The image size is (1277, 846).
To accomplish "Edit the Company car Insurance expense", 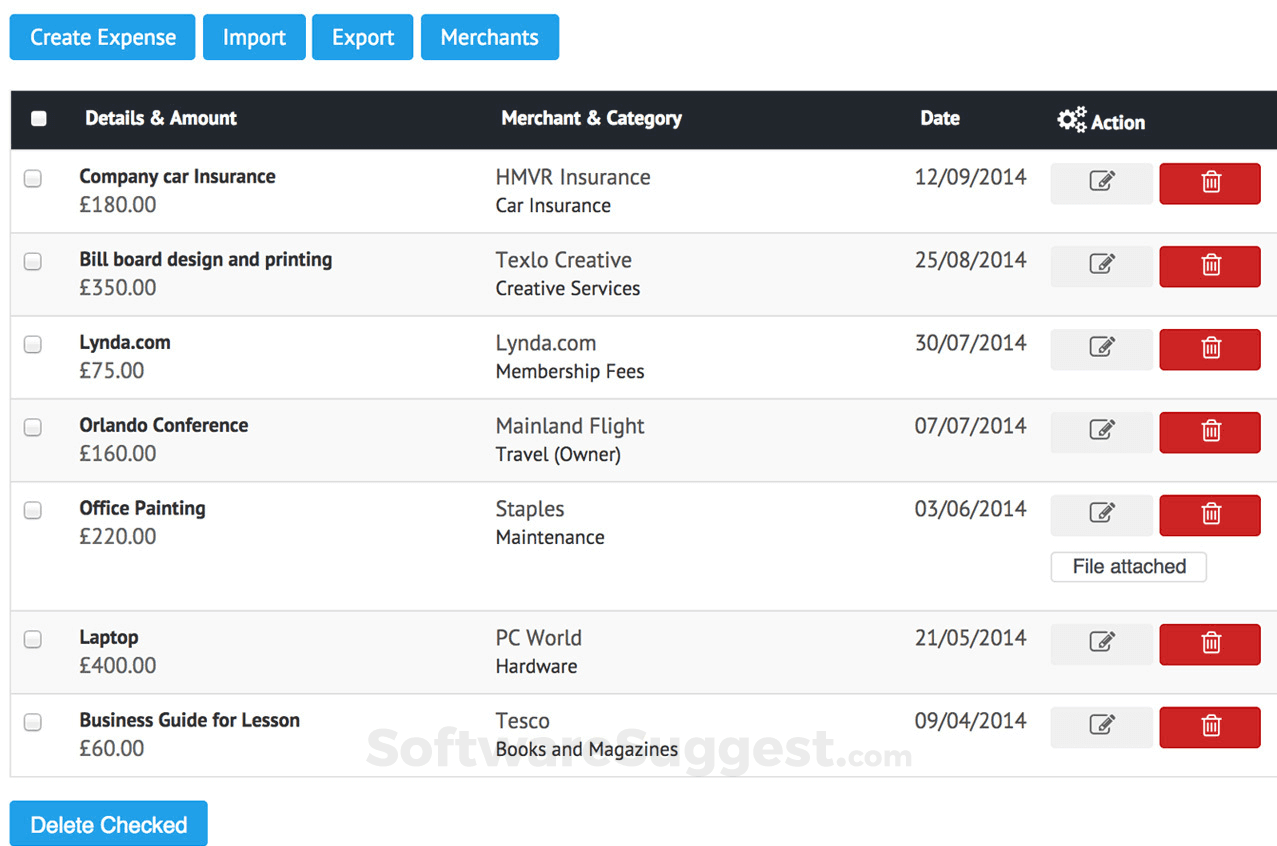I will click(1101, 183).
